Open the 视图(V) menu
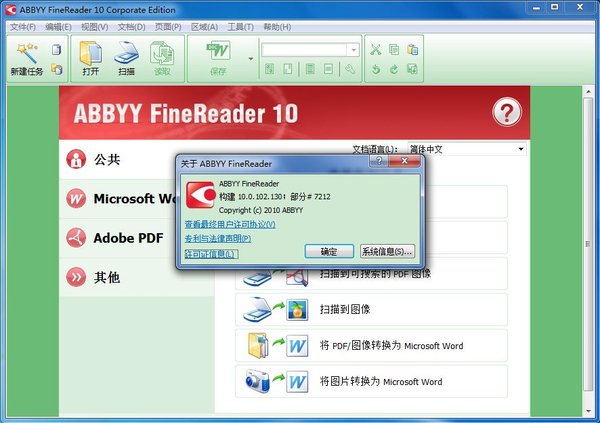Screen dimensions: 600x423 [x=95, y=27]
